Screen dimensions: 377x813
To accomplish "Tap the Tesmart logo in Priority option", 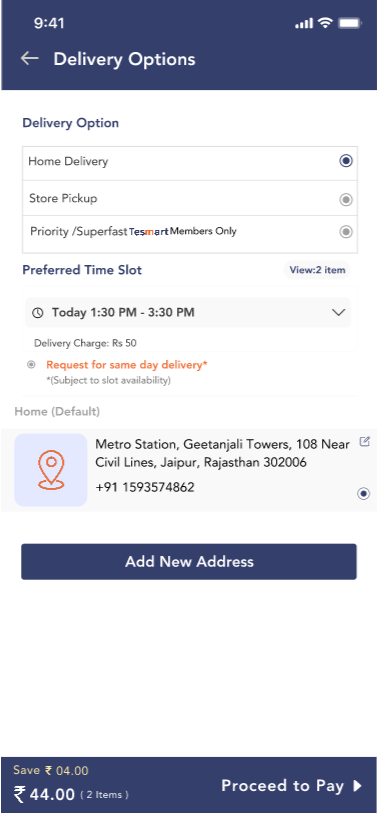I will [x=149, y=232].
